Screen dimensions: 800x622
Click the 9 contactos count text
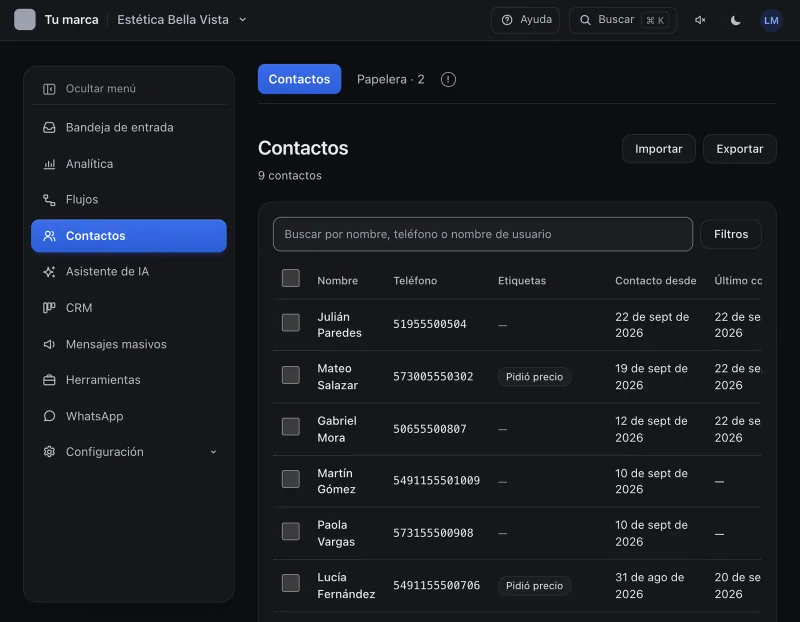289,176
